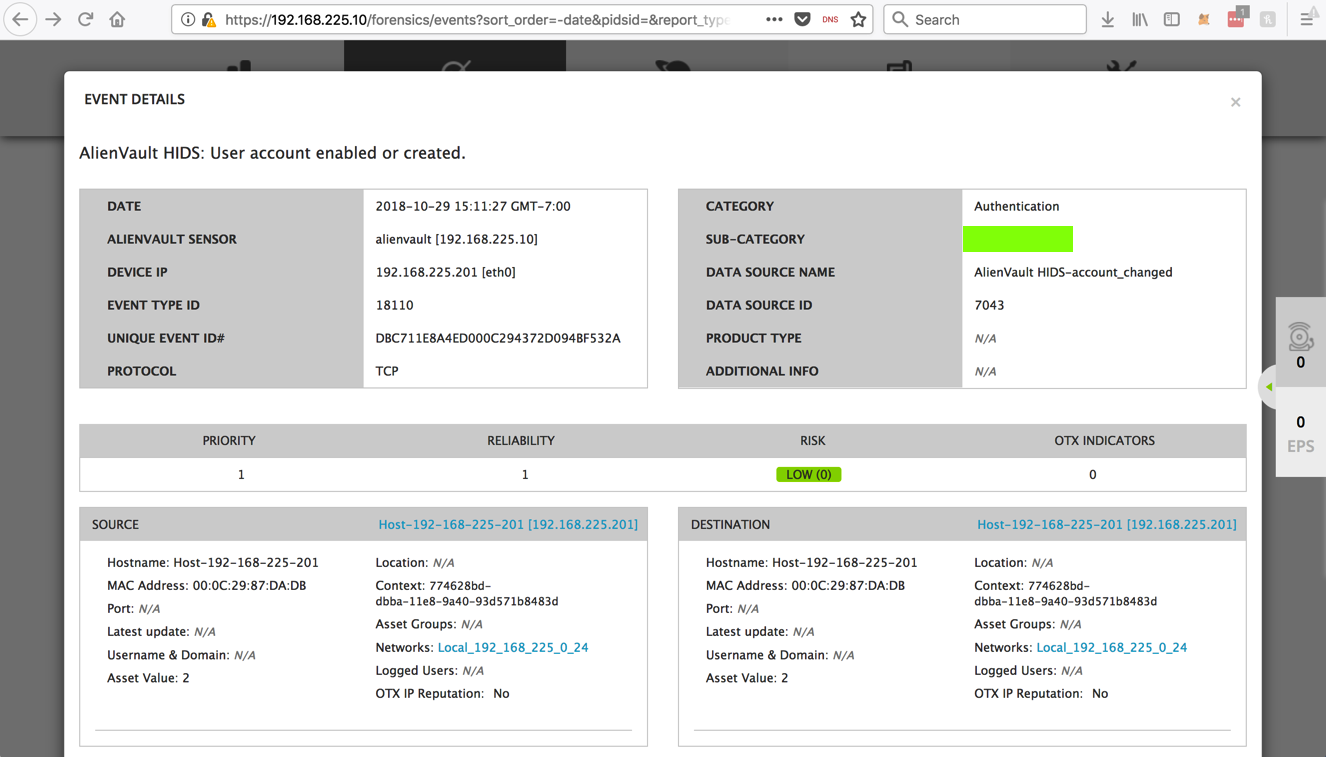Click the Source Hostname line
This screenshot has height=757, width=1326.
213,562
